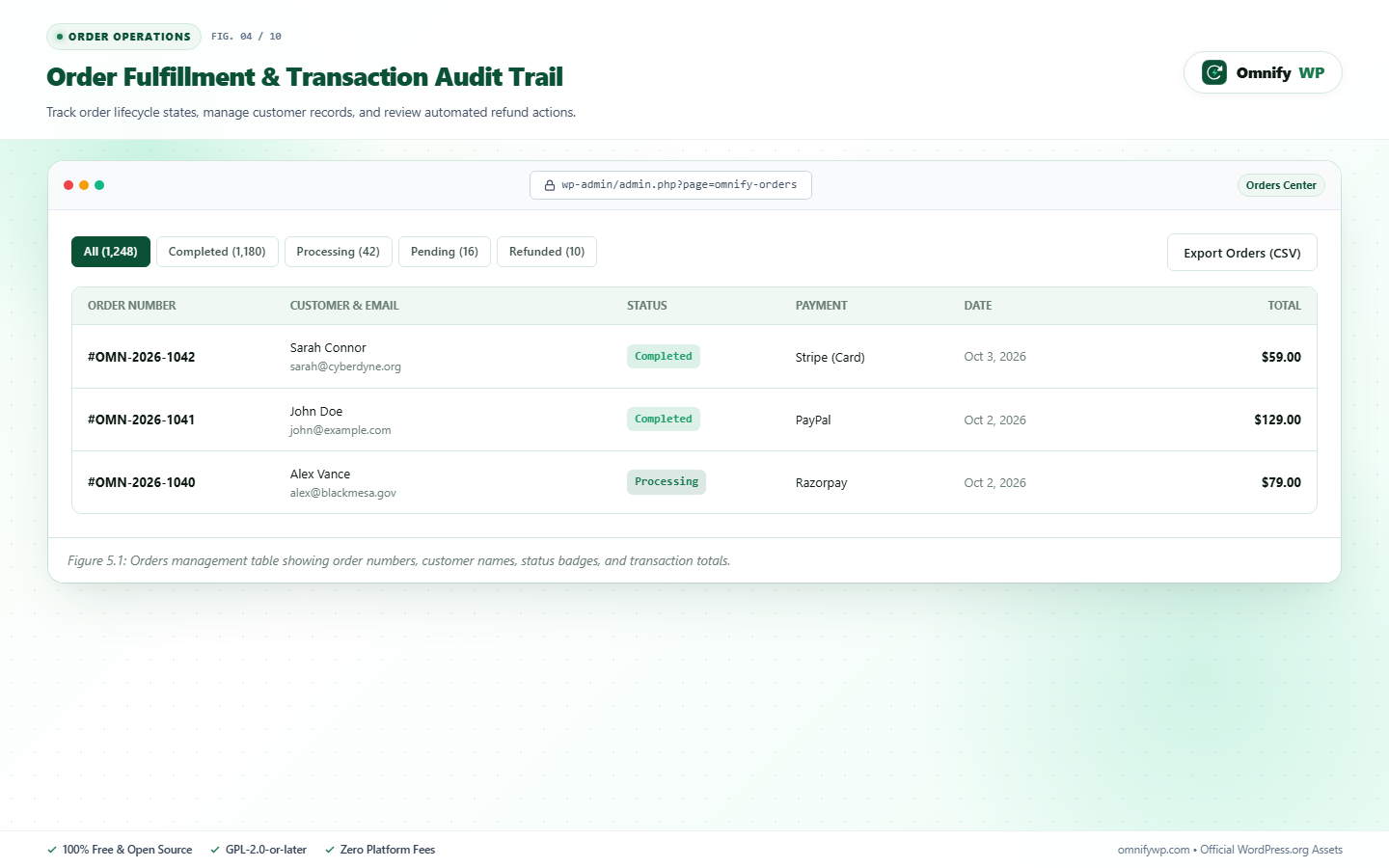The width and height of the screenshot is (1389, 868).
Task: Click omnifywp.com footer text
Action: coord(1154,850)
